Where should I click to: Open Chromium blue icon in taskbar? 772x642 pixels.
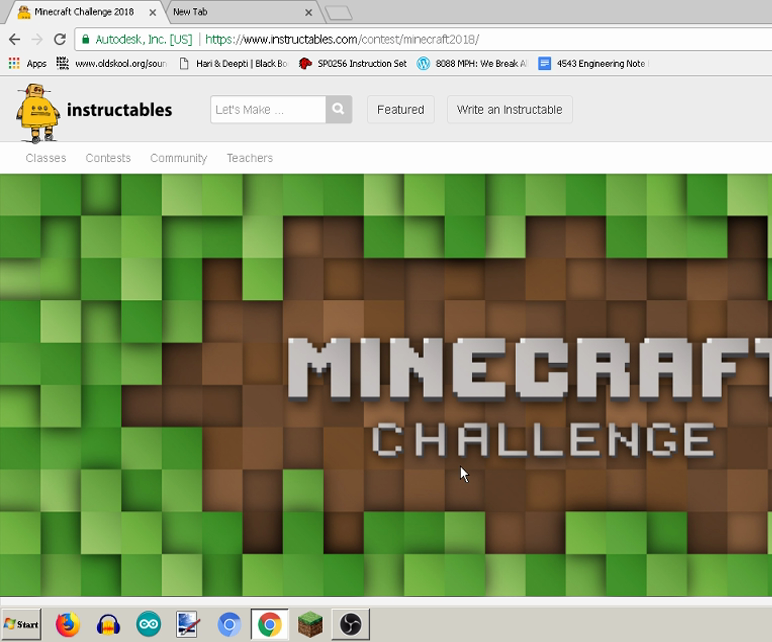point(229,625)
